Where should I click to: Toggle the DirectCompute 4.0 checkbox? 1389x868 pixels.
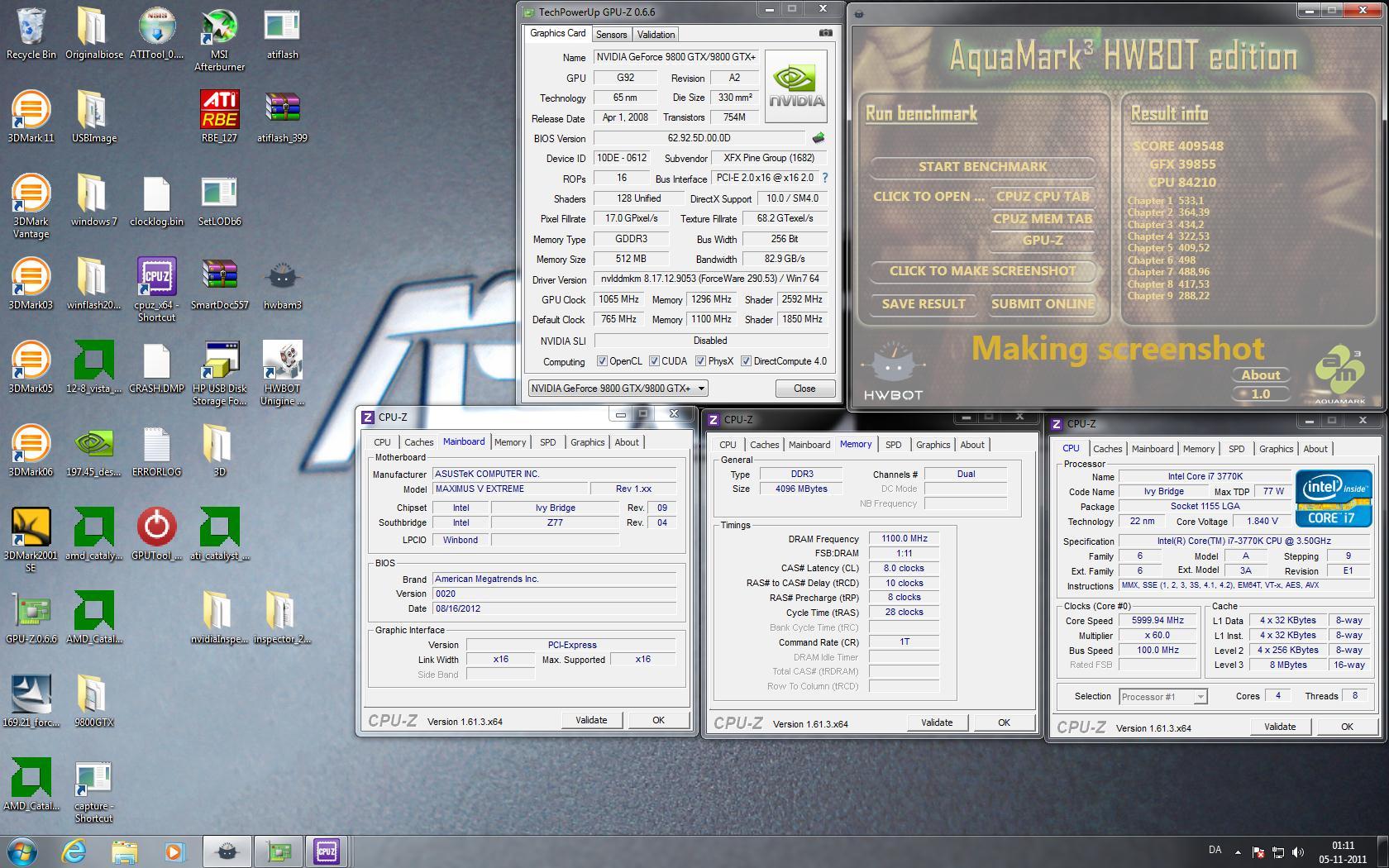click(746, 361)
